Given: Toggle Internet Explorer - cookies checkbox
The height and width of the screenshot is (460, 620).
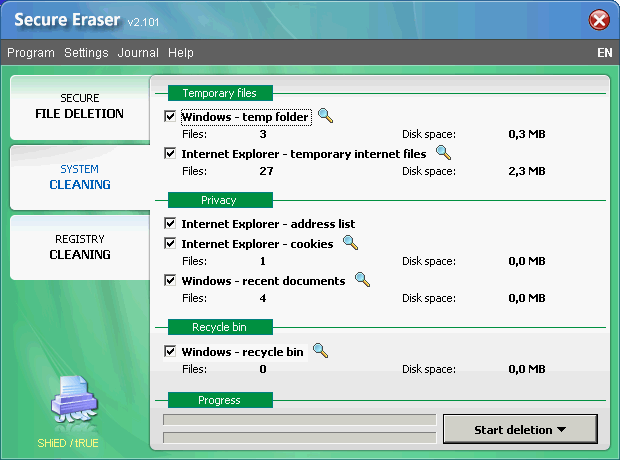Looking at the screenshot, I should pos(170,243).
